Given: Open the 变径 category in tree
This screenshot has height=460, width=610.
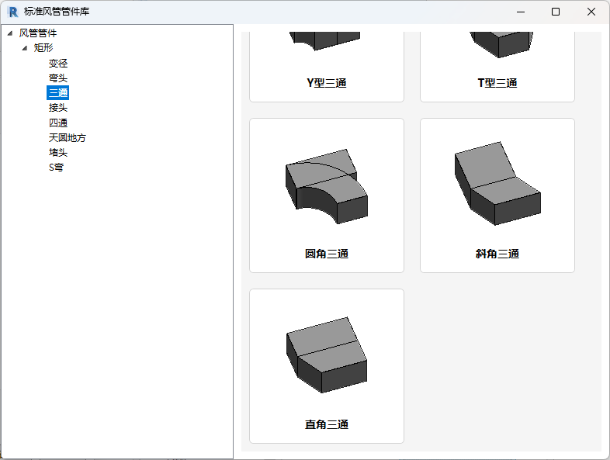Looking at the screenshot, I should [x=58, y=63].
